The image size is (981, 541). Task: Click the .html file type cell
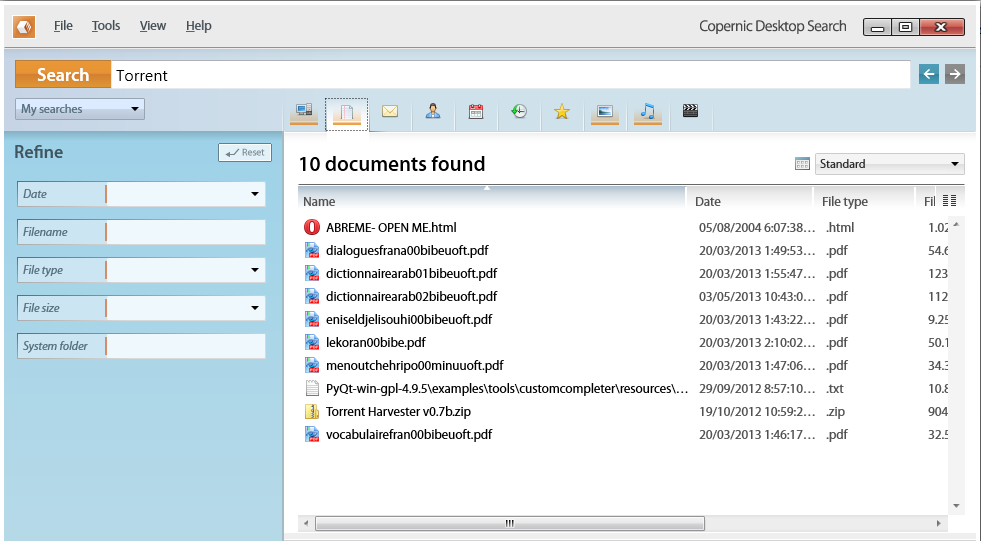(840, 228)
